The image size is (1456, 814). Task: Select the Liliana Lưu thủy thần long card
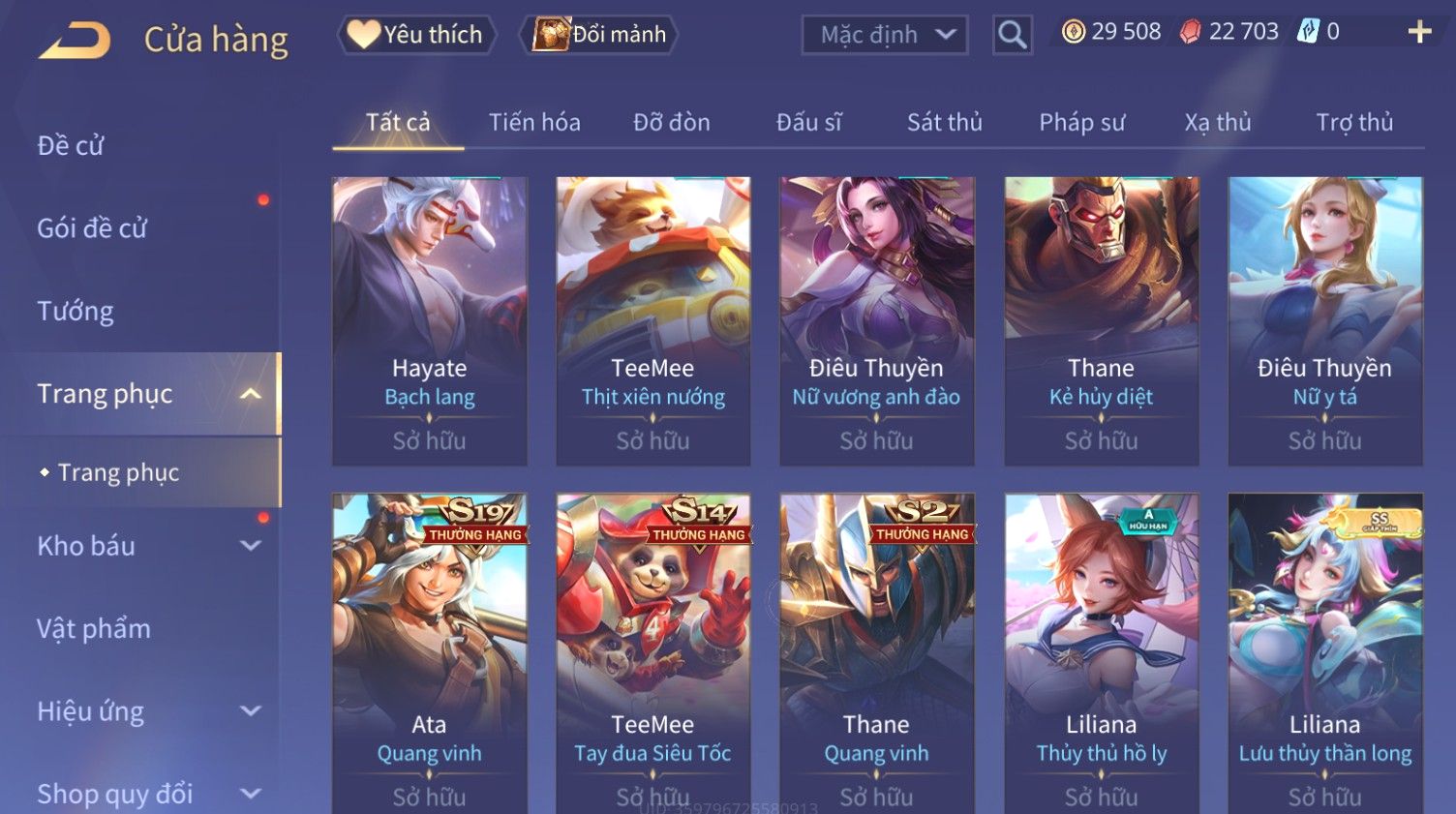click(1325, 653)
